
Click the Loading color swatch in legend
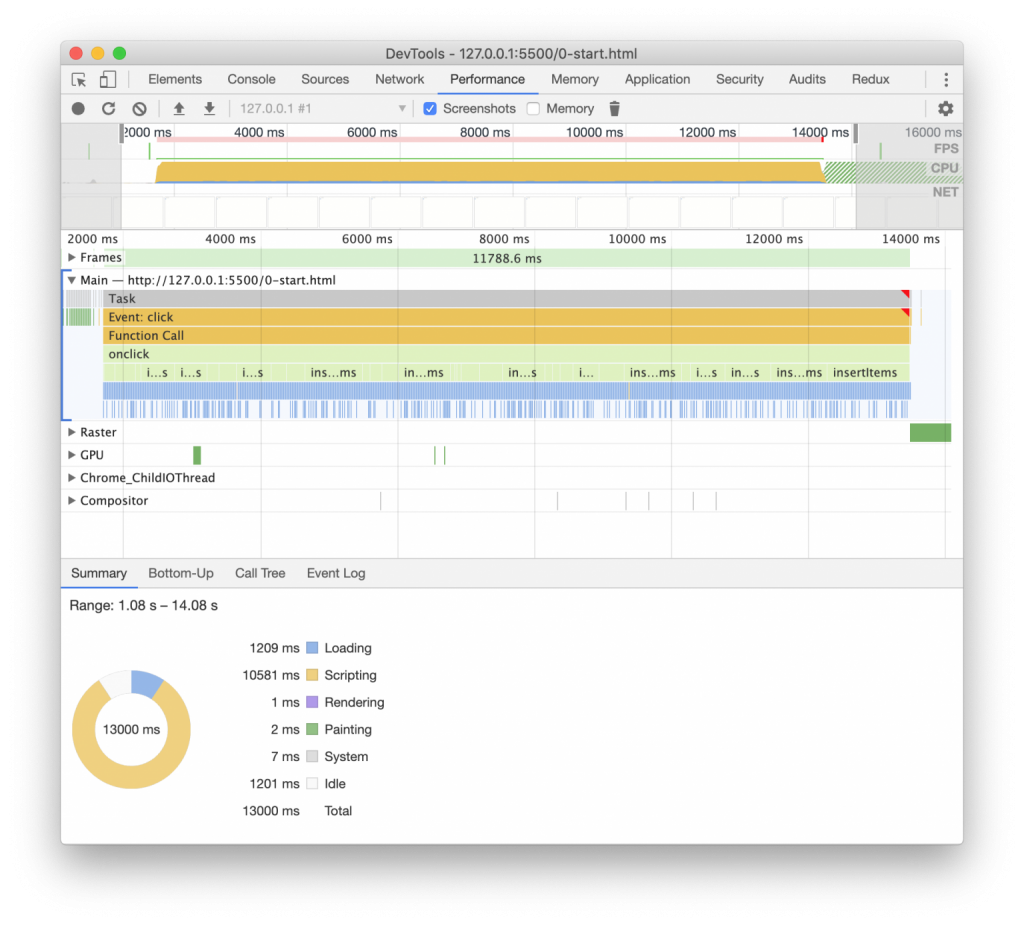tap(312, 648)
